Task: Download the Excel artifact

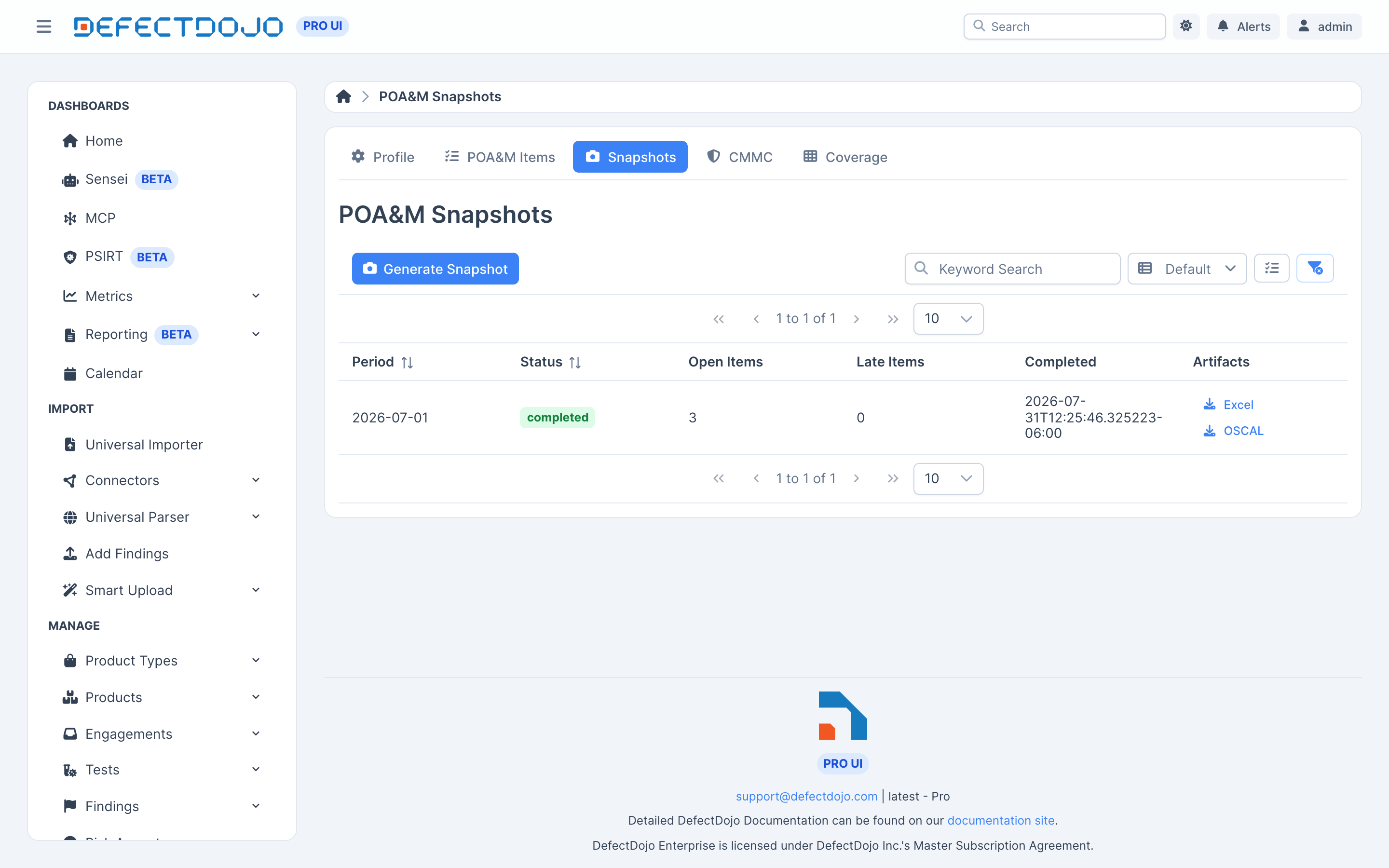Action: click(x=1228, y=404)
